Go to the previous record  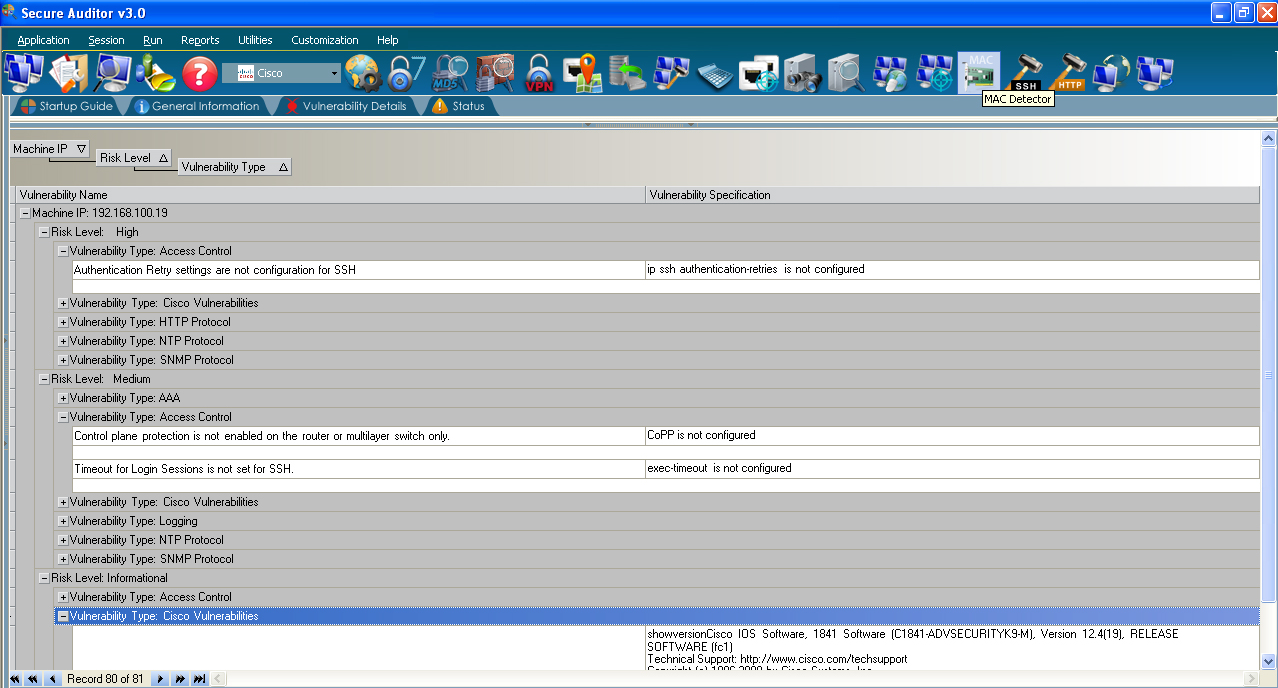tap(53, 679)
